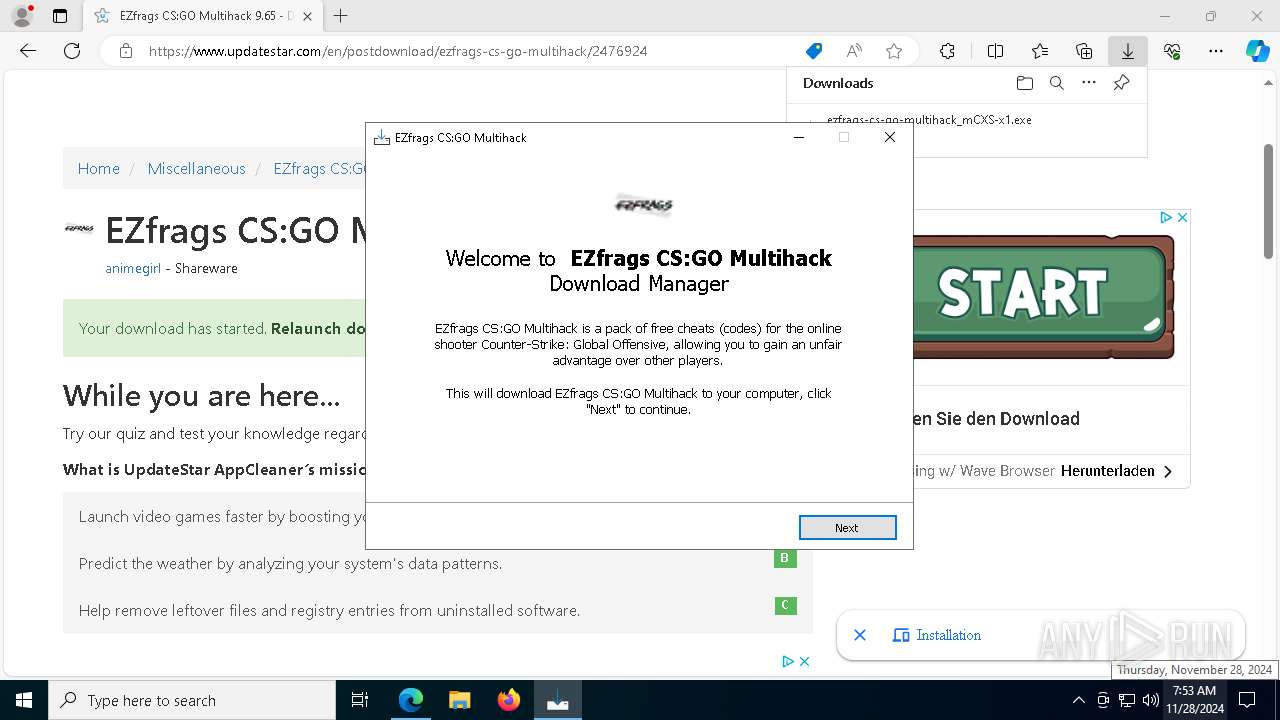Open the tab actions menu icon
The image size is (1280, 720).
(60, 16)
